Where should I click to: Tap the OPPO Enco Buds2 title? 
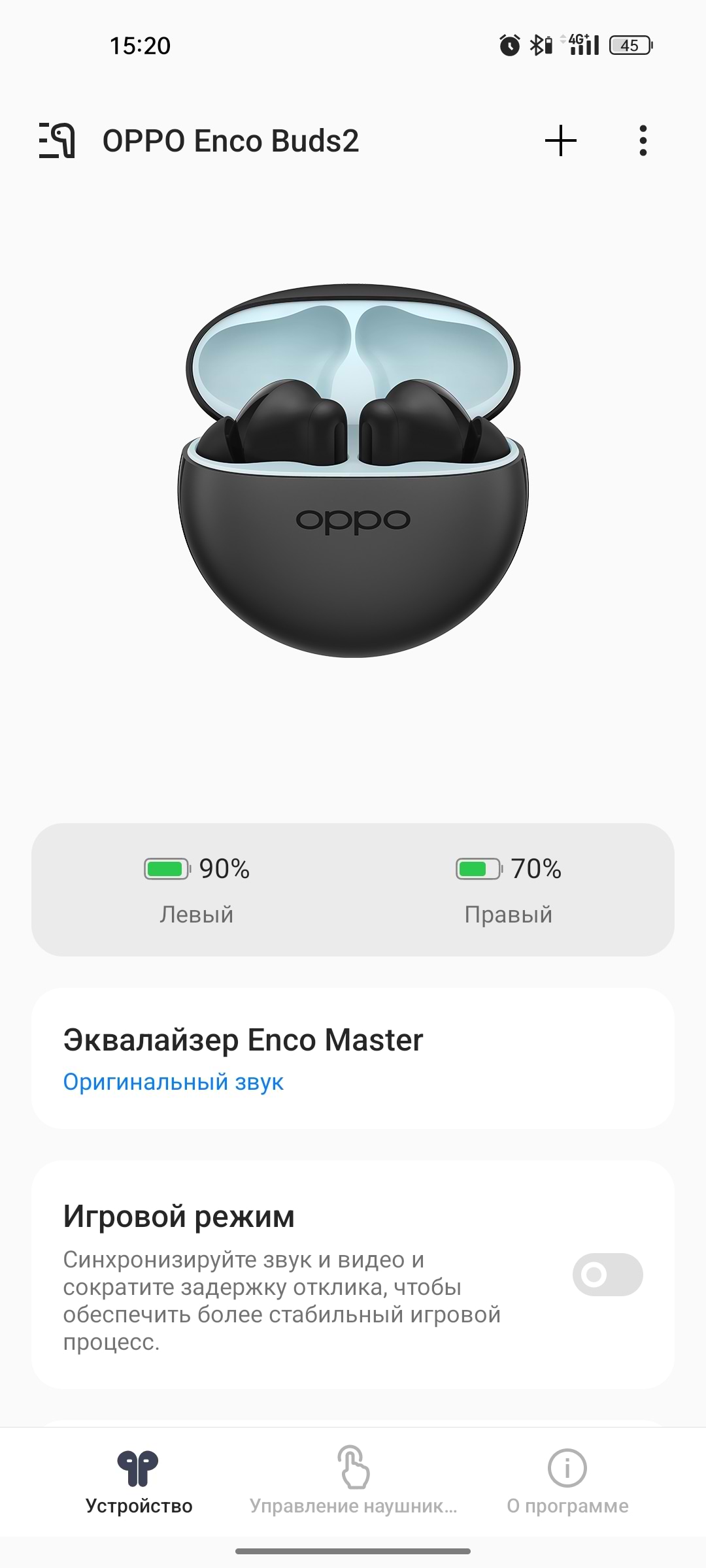point(231,140)
